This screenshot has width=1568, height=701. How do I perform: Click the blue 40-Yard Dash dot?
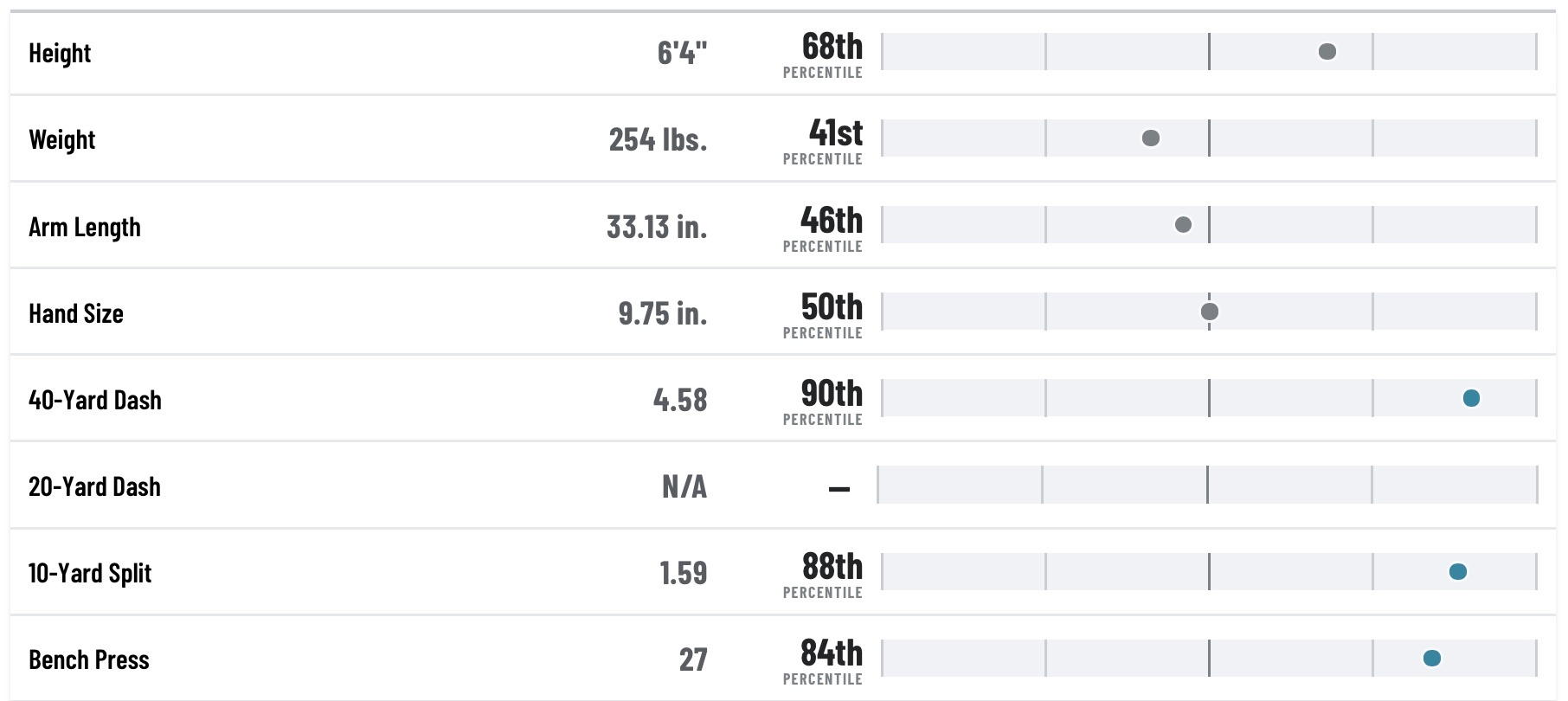1471,398
